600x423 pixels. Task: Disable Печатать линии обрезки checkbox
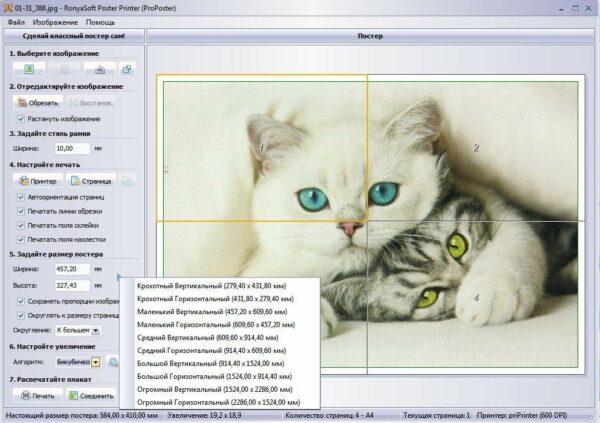pyautogui.click(x=21, y=211)
